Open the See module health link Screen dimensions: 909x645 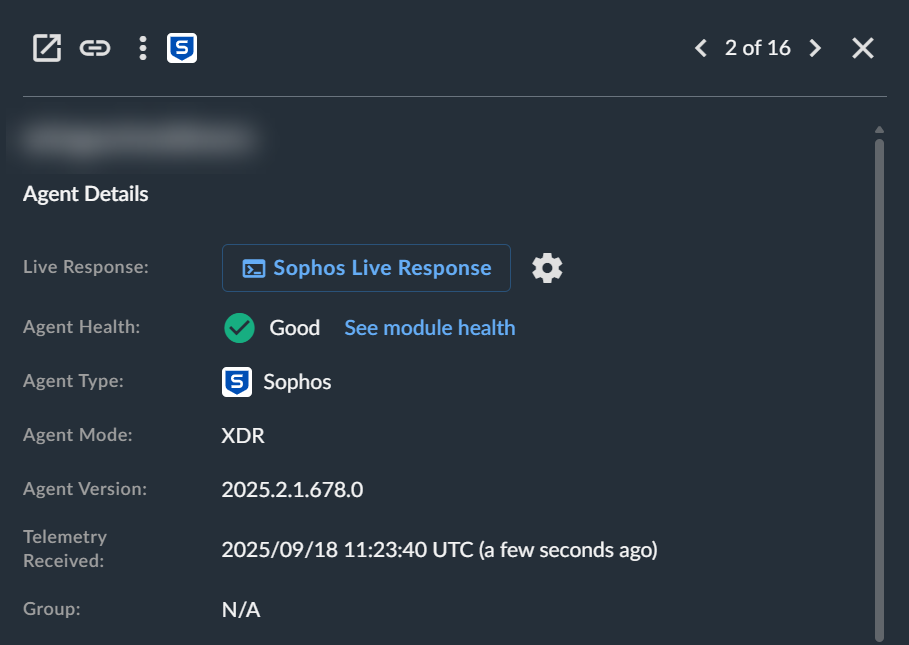pos(430,328)
